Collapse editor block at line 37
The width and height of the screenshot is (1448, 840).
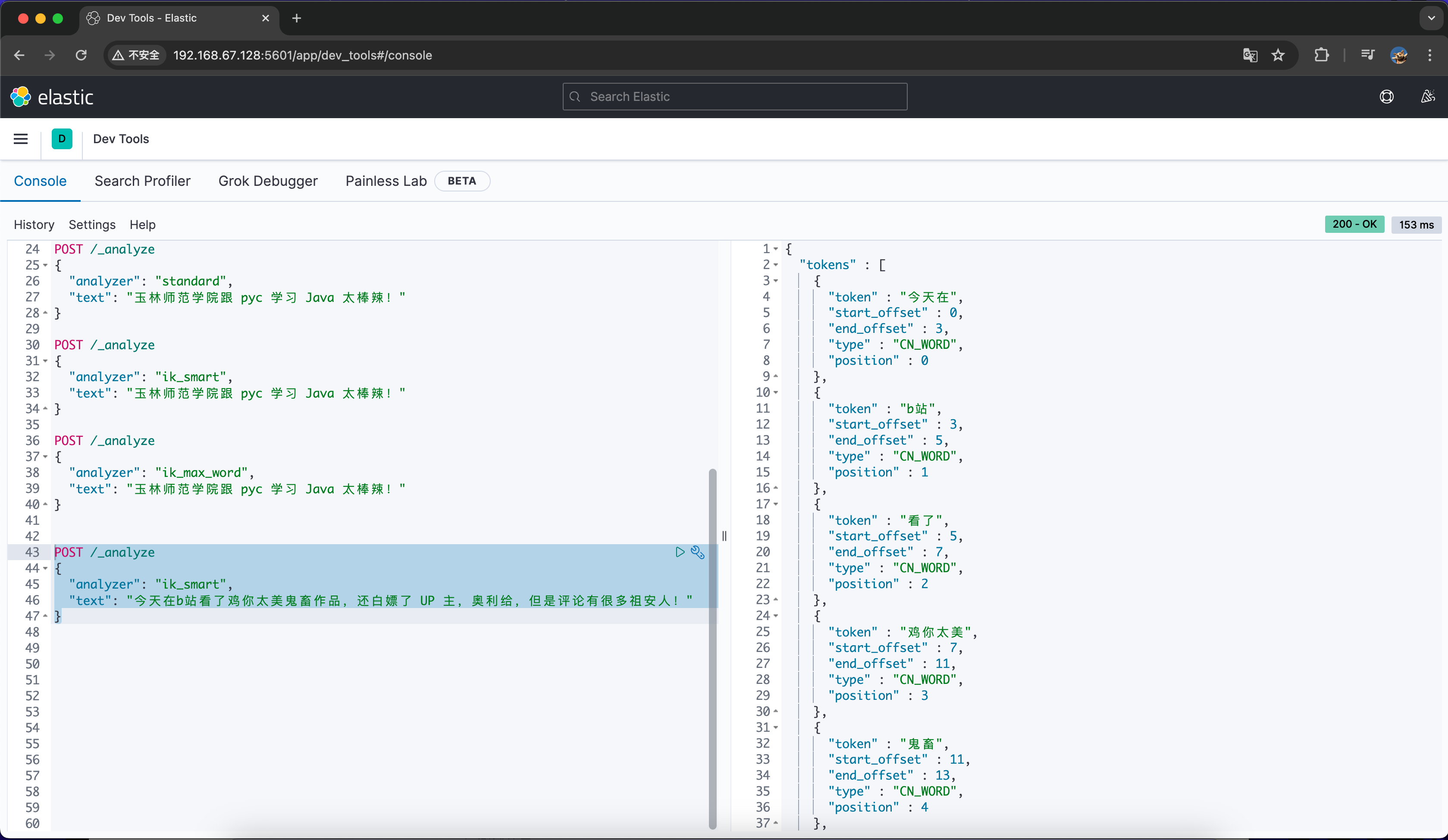[45, 457]
